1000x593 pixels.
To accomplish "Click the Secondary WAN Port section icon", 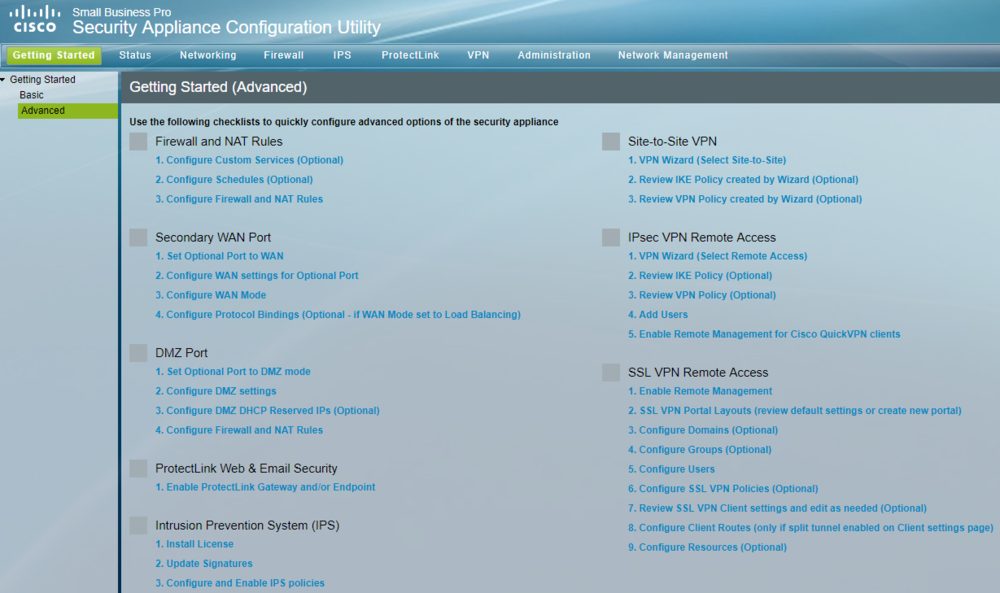I will (x=138, y=238).
